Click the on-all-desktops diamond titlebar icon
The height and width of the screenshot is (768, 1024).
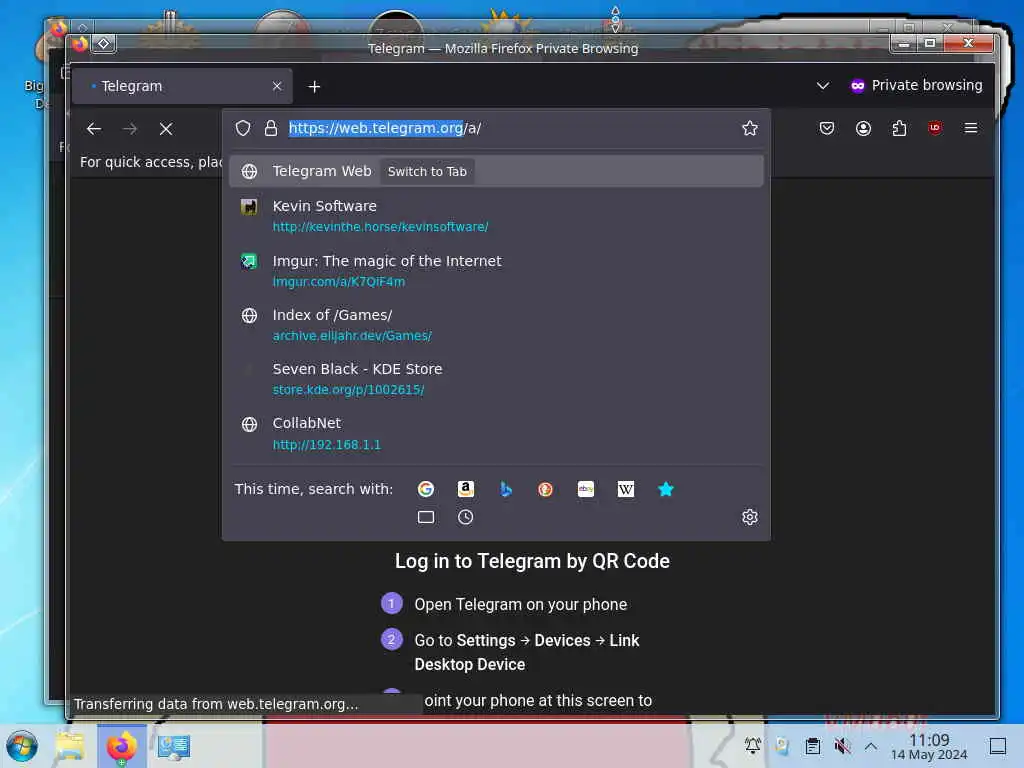pyautogui.click(x=104, y=44)
